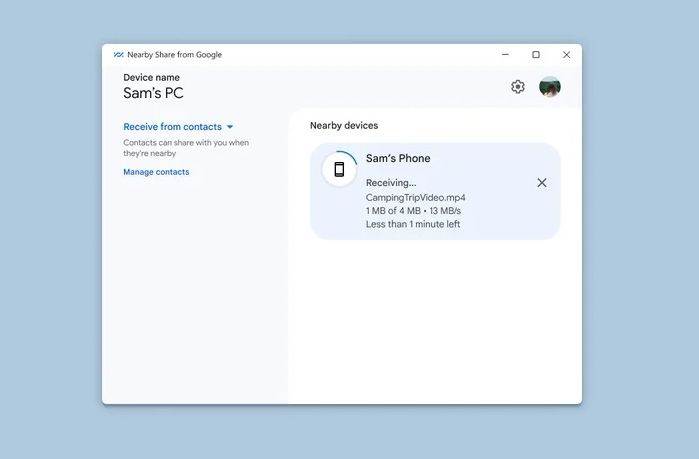Click the 1 MB of 4 MB transfer speed line
699x459 pixels.
coord(413,211)
